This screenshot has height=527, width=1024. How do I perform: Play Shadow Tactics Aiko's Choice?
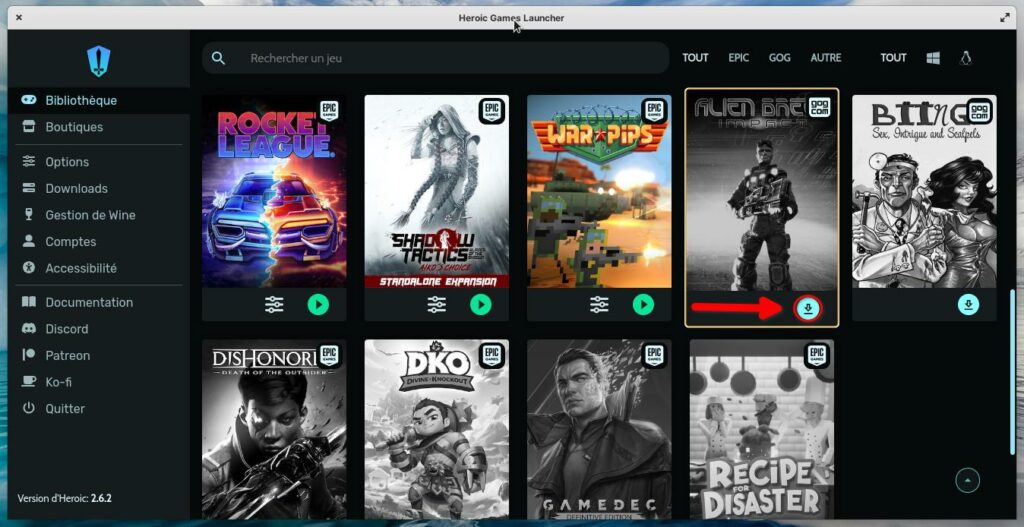481,305
